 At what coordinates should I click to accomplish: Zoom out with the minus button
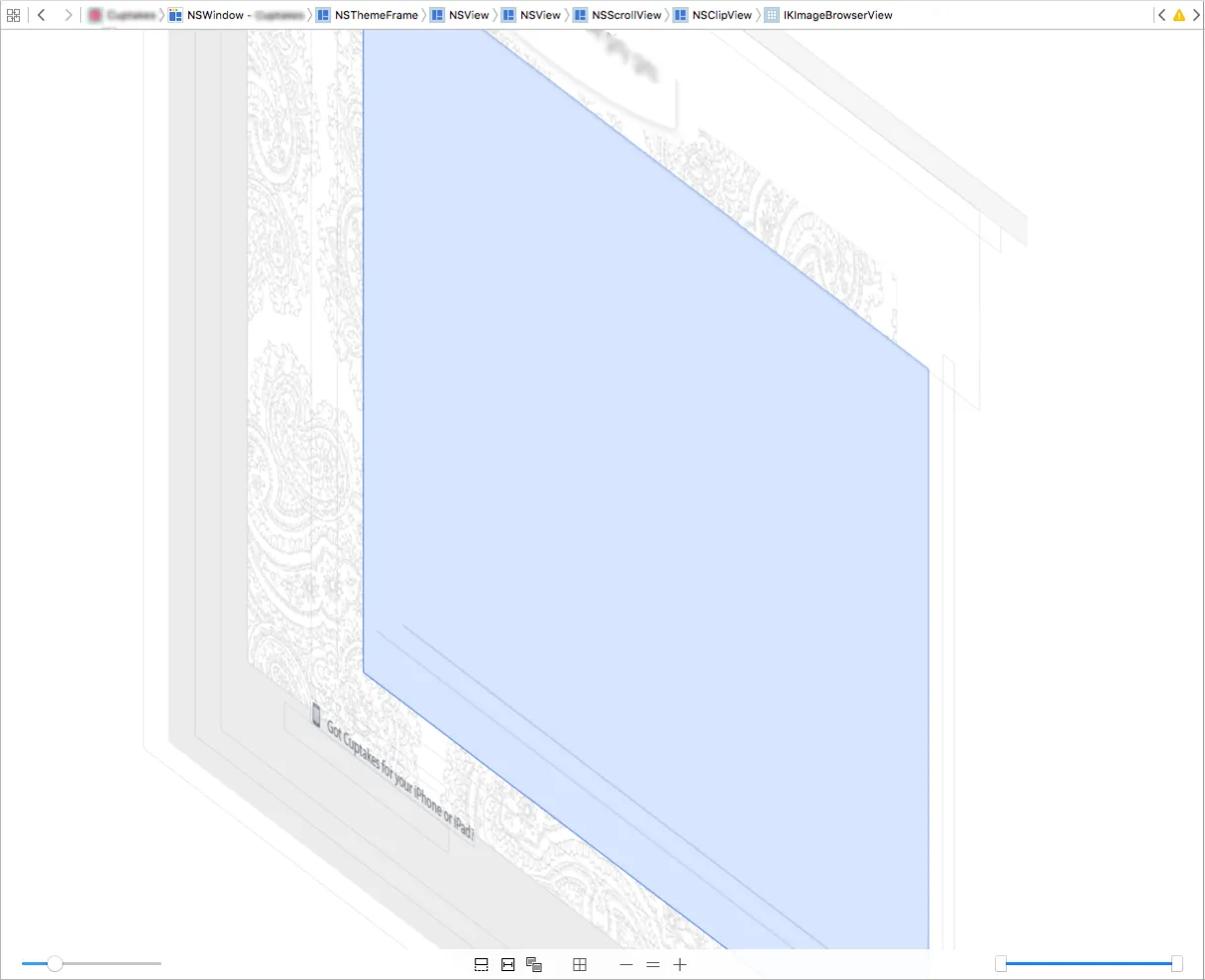click(x=626, y=964)
